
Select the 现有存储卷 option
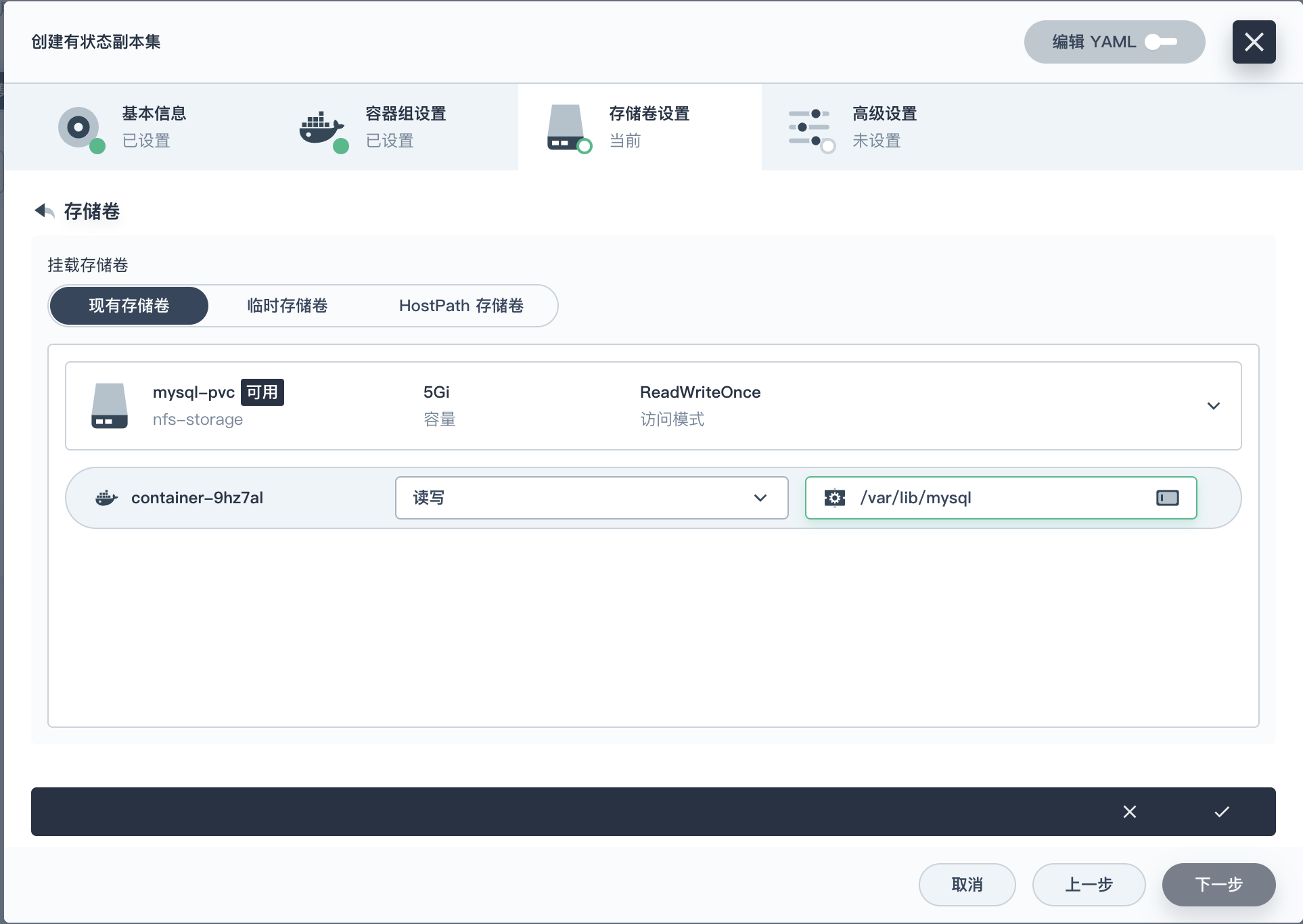[129, 306]
